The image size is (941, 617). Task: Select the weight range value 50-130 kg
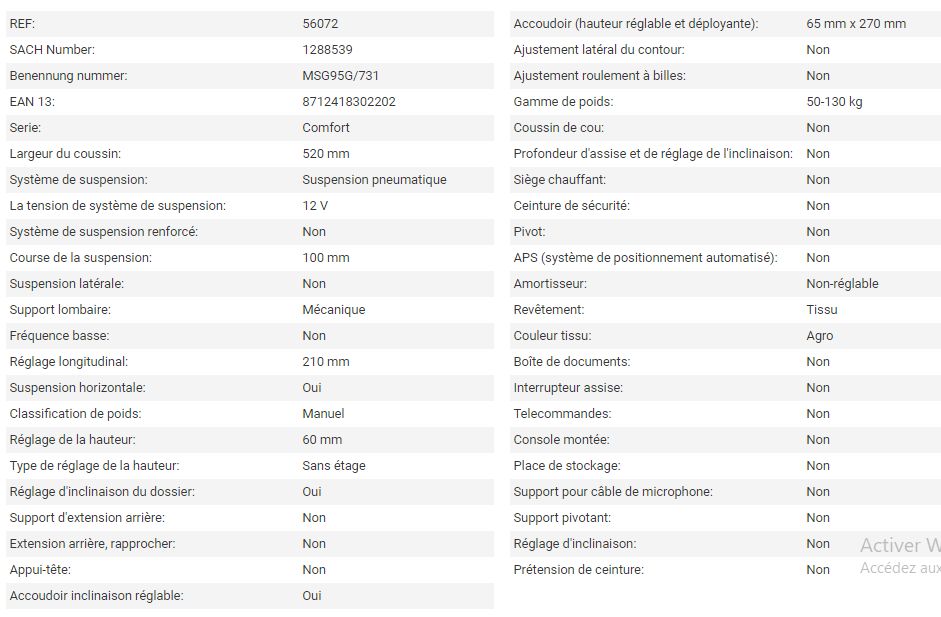[x=834, y=101]
